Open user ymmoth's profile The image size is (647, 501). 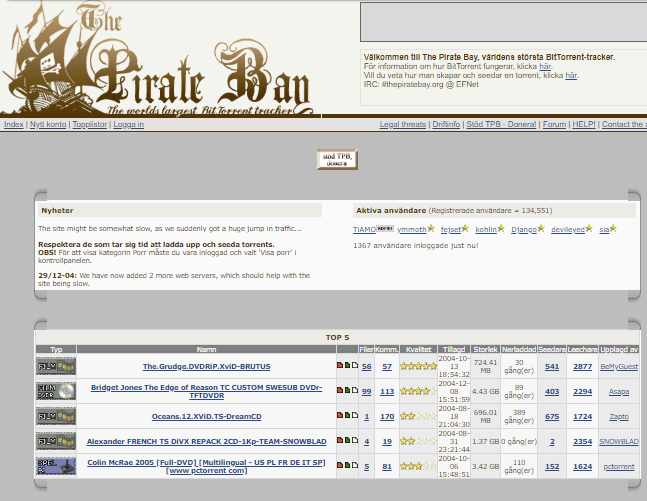point(411,229)
